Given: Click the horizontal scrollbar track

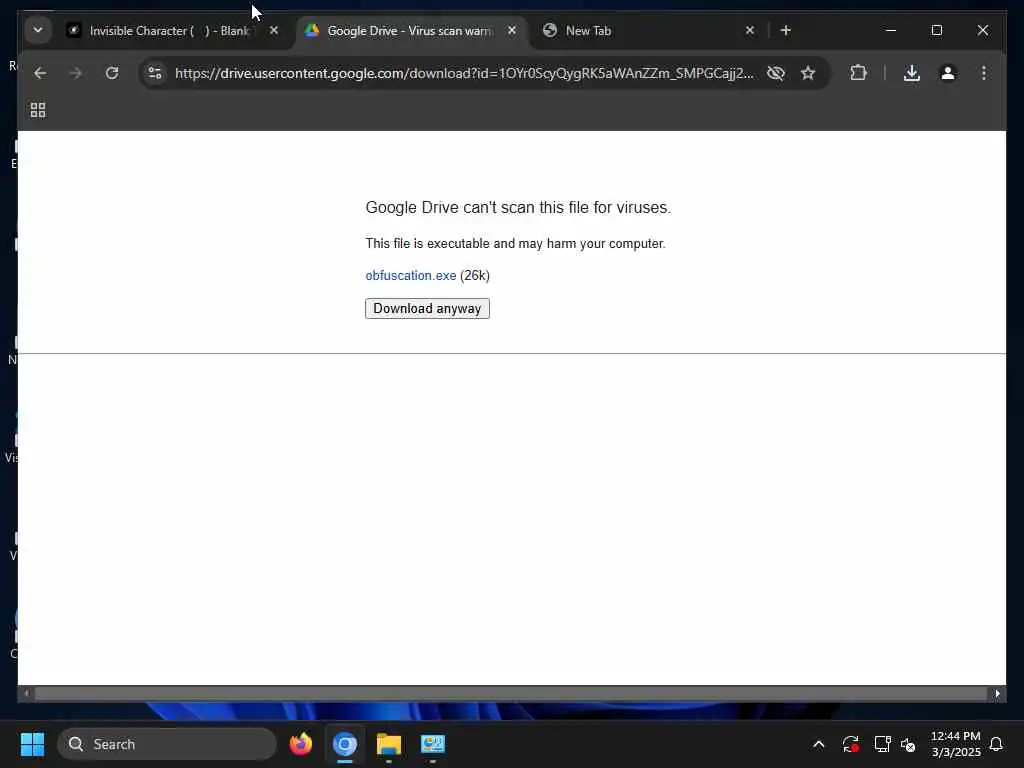Looking at the screenshot, I should pos(511,694).
